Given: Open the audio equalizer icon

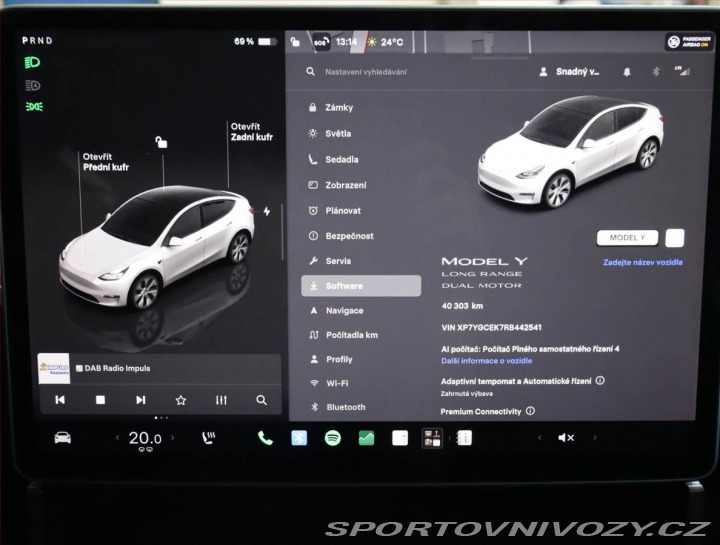Looking at the screenshot, I should click(221, 400).
